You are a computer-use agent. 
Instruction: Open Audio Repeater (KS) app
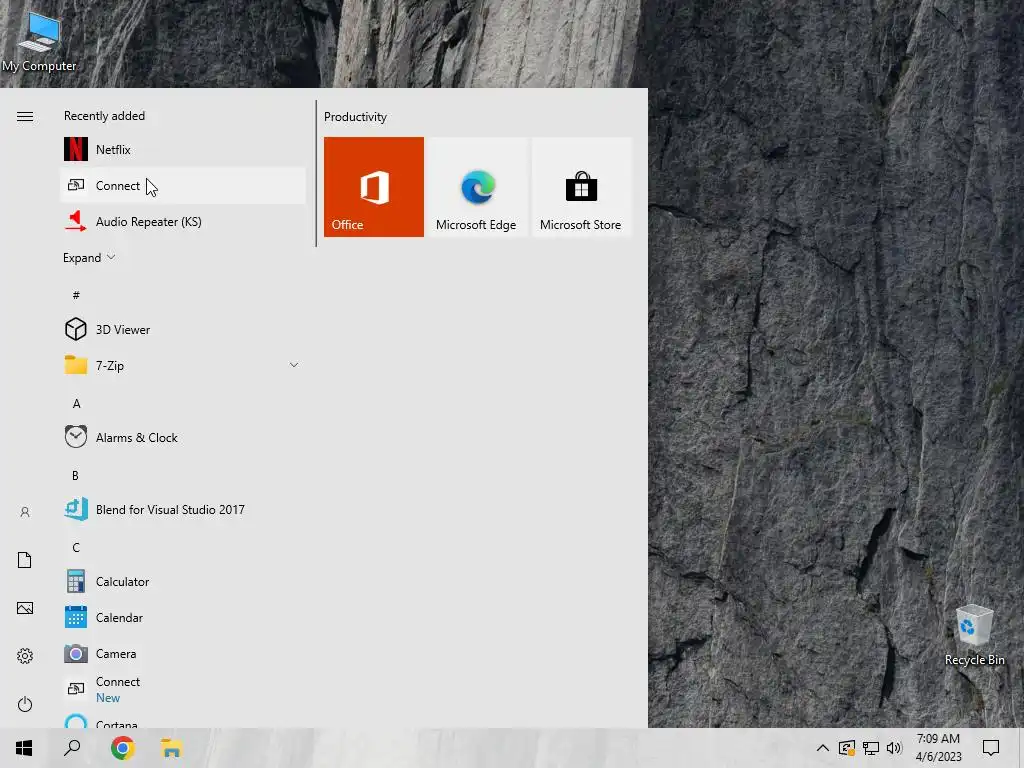coord(183,221)
